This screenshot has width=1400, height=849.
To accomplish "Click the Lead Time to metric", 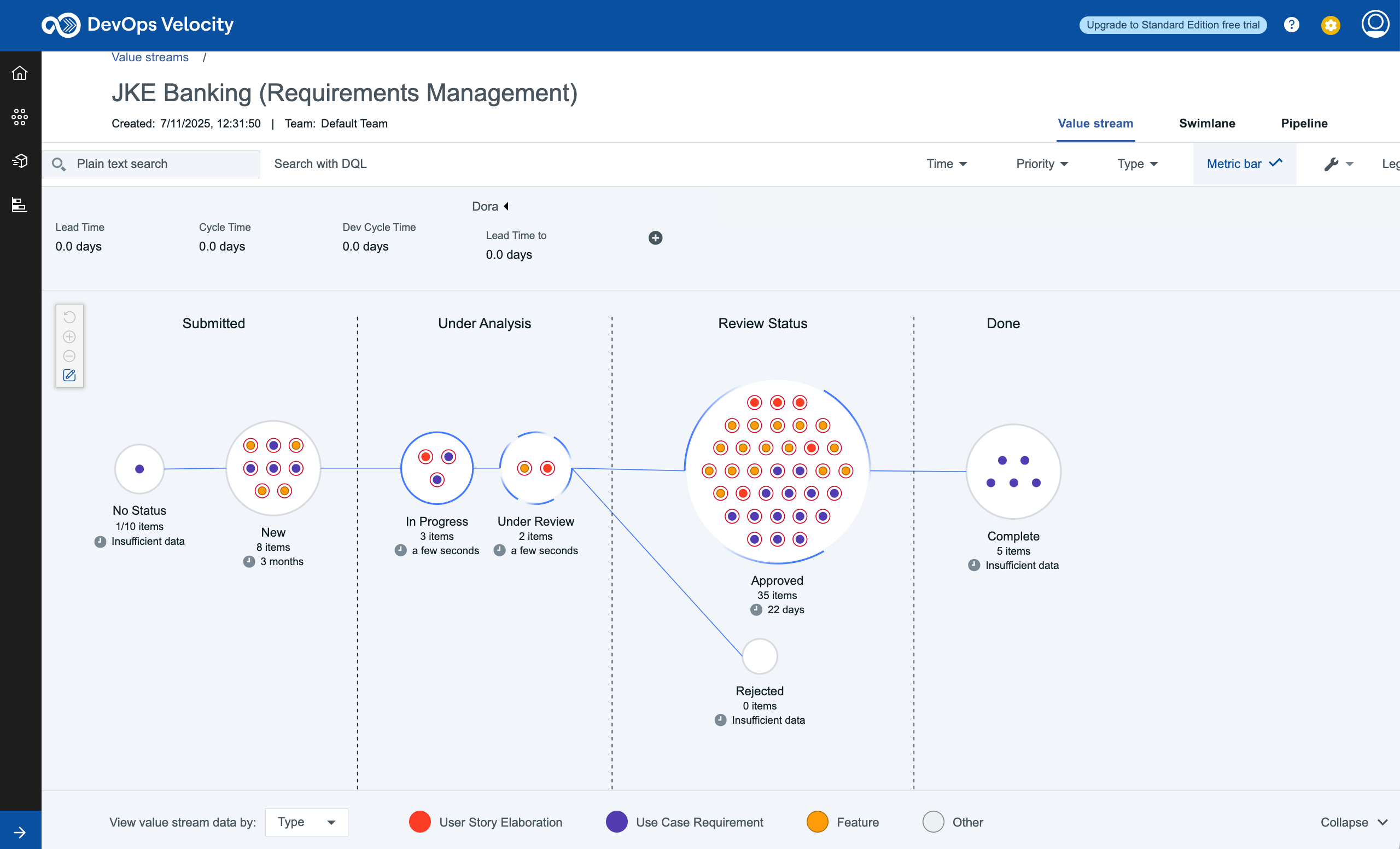I will point(515,245).
